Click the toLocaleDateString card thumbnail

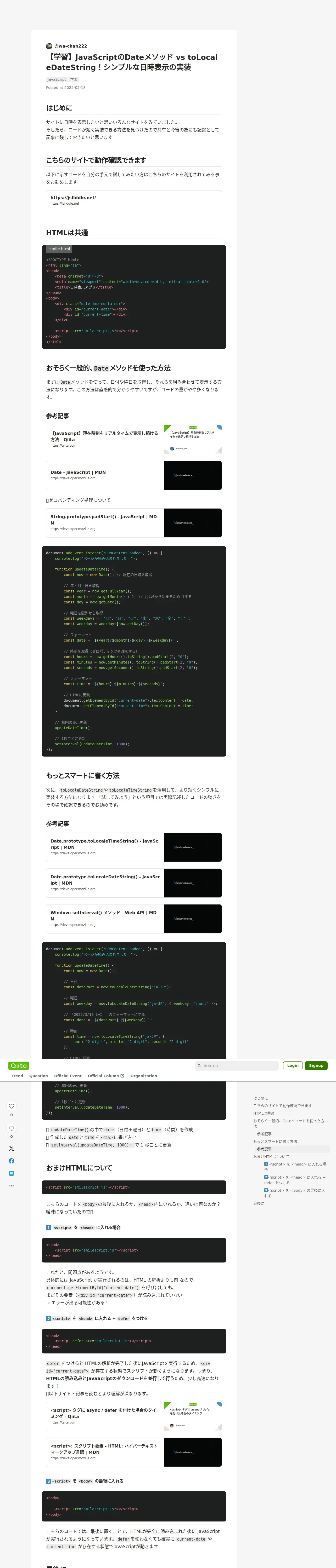coord(193,883)
